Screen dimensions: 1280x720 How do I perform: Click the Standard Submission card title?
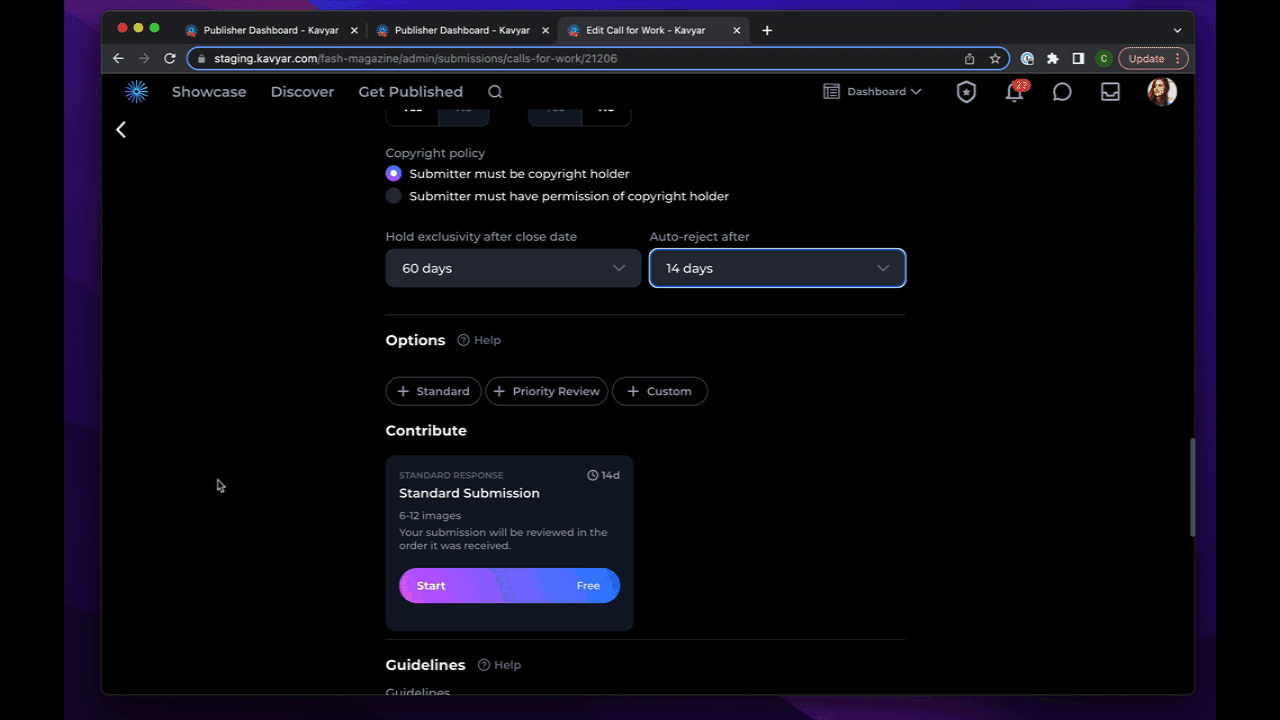pyautogui.click(x=469, y=493)
